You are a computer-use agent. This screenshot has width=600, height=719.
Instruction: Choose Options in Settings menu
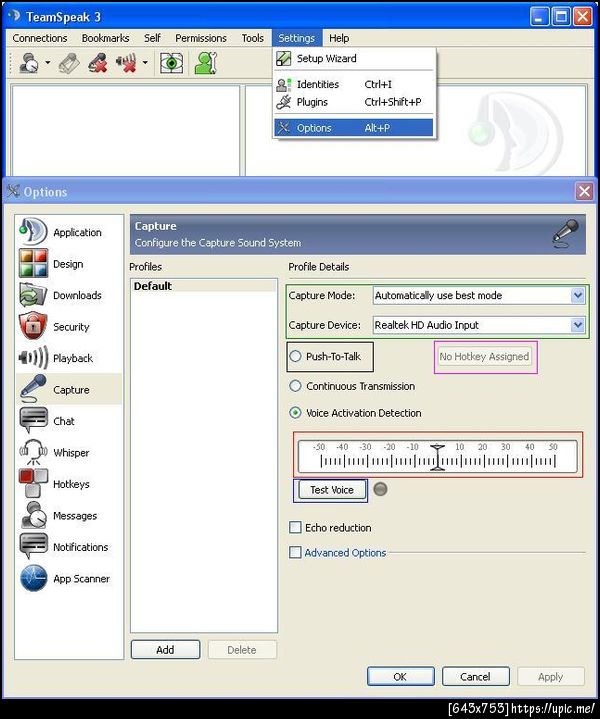point(354,128)
